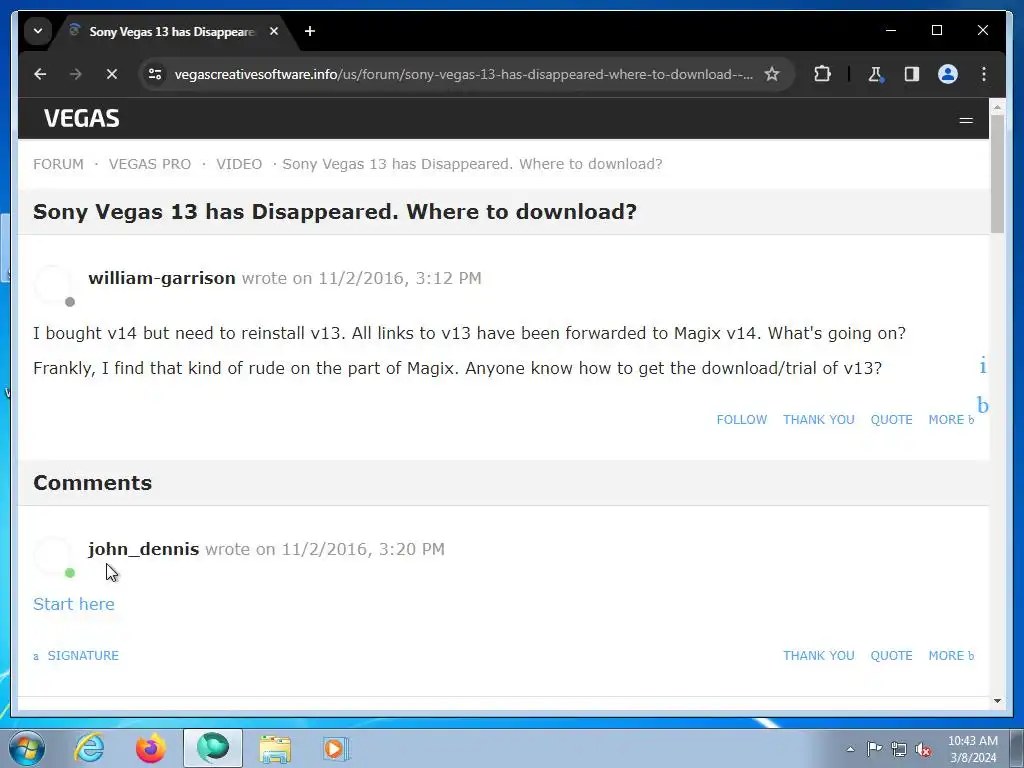The height and width of the screenshot is (768, 1024).
Task: Click the scrollbar down arrow
Action: click(997, 701)
